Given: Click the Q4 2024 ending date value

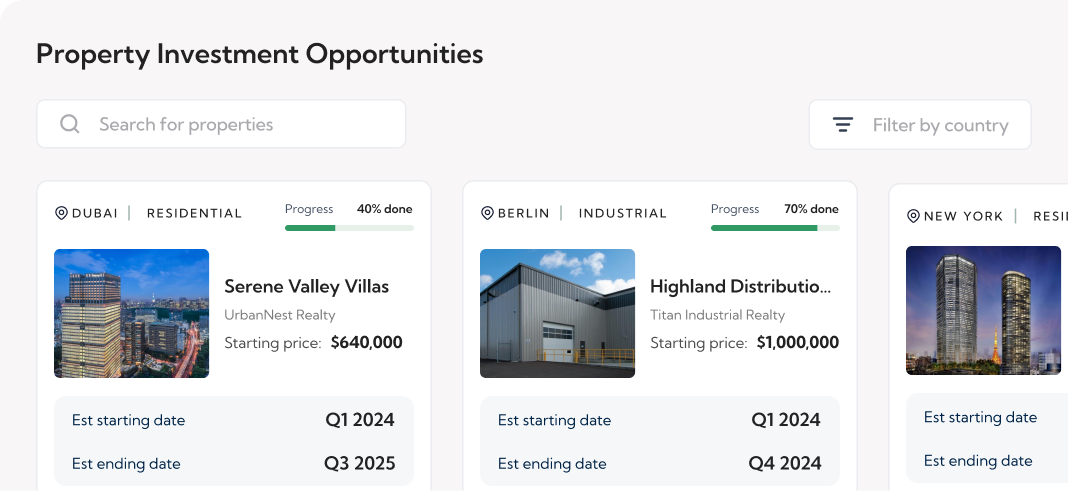Looking at the screenshot, I should [785, 463].
